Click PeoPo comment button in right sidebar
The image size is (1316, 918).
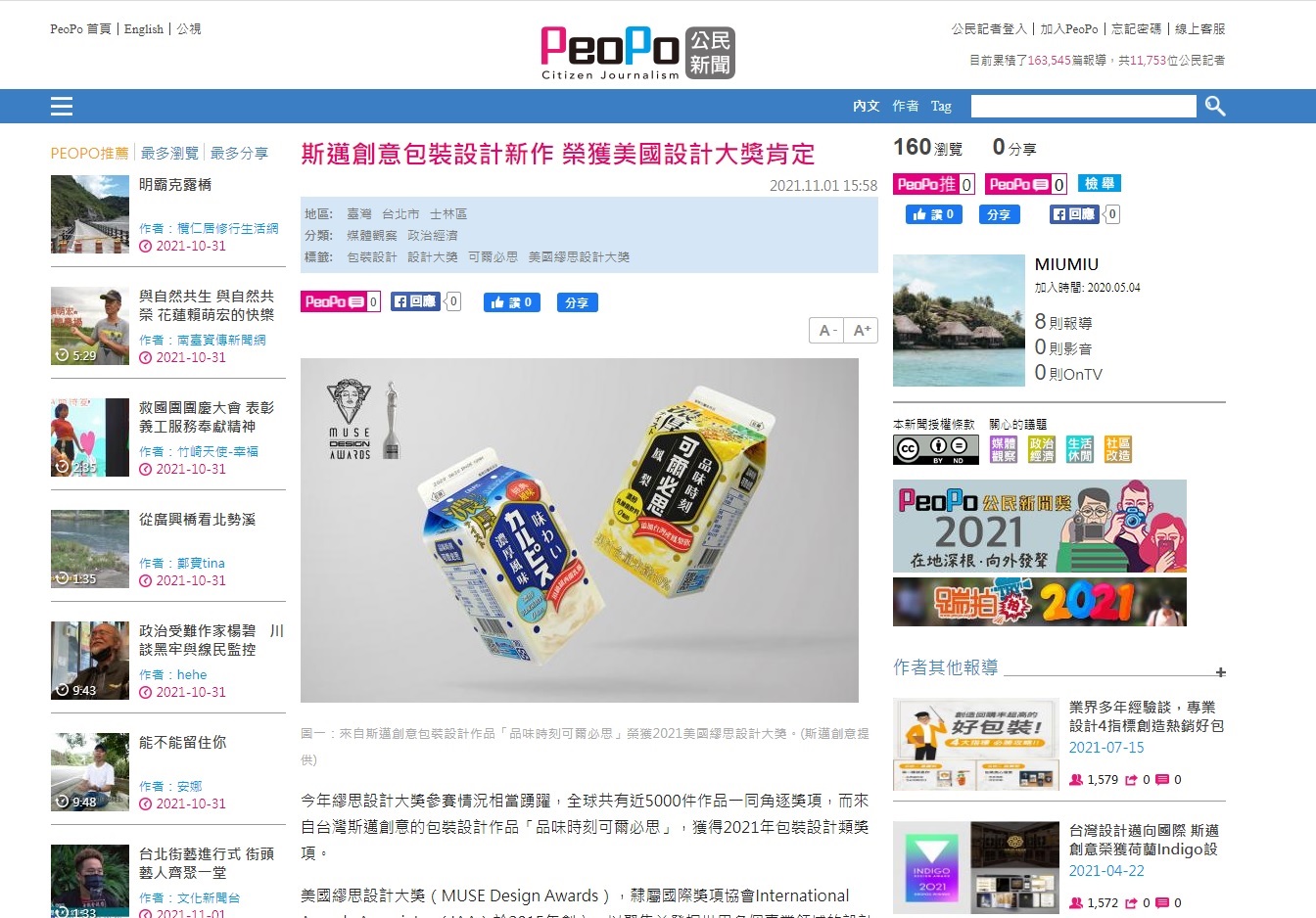coord(1026,184)
